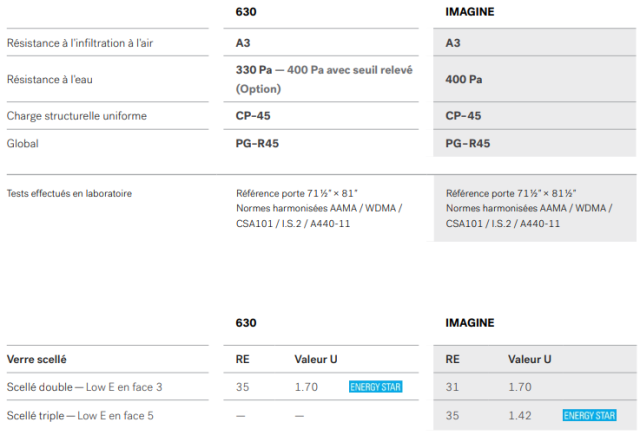Click the Résistance à l'infiltration à l'air row label
Image resolution: width=640 pixels, height=435 pixels.
pyautogui.click(x=80, y=43)
